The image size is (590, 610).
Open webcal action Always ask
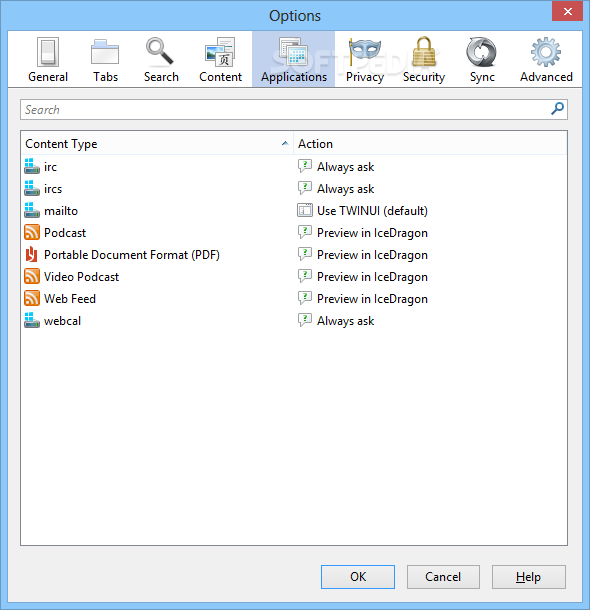(x=345, y=321)
